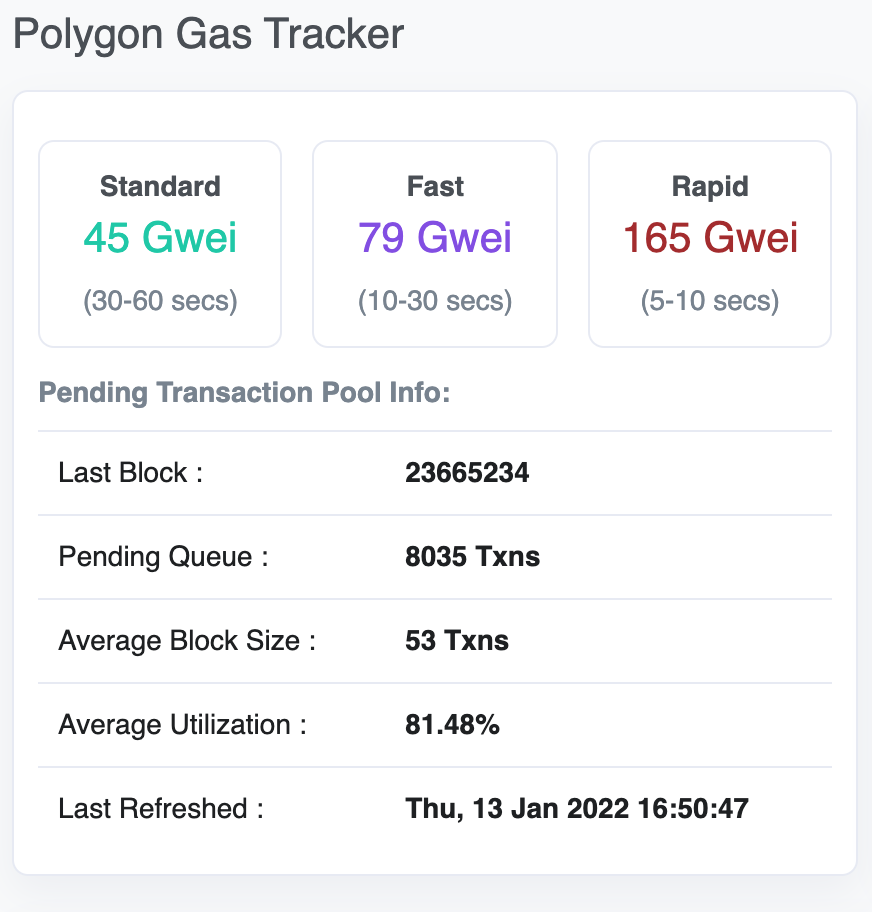Click the Average Block Size label
This screenshot has width=872, height=912.
pyautogui.click(x=187, y=642)
